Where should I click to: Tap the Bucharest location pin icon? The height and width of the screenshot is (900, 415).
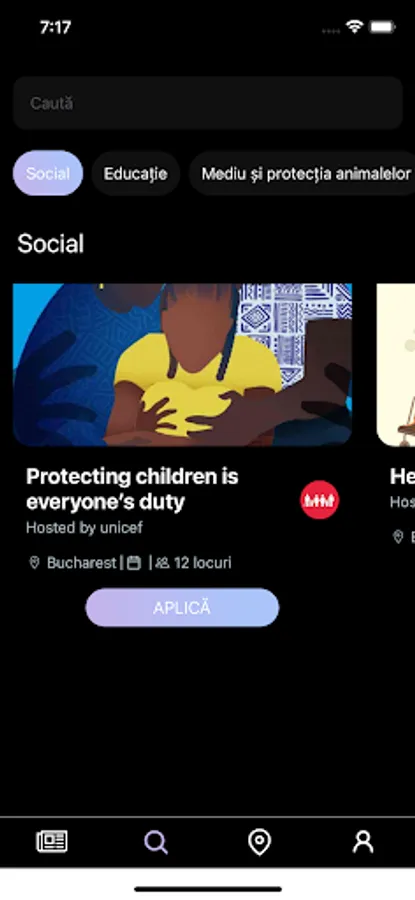pos(34,563)
